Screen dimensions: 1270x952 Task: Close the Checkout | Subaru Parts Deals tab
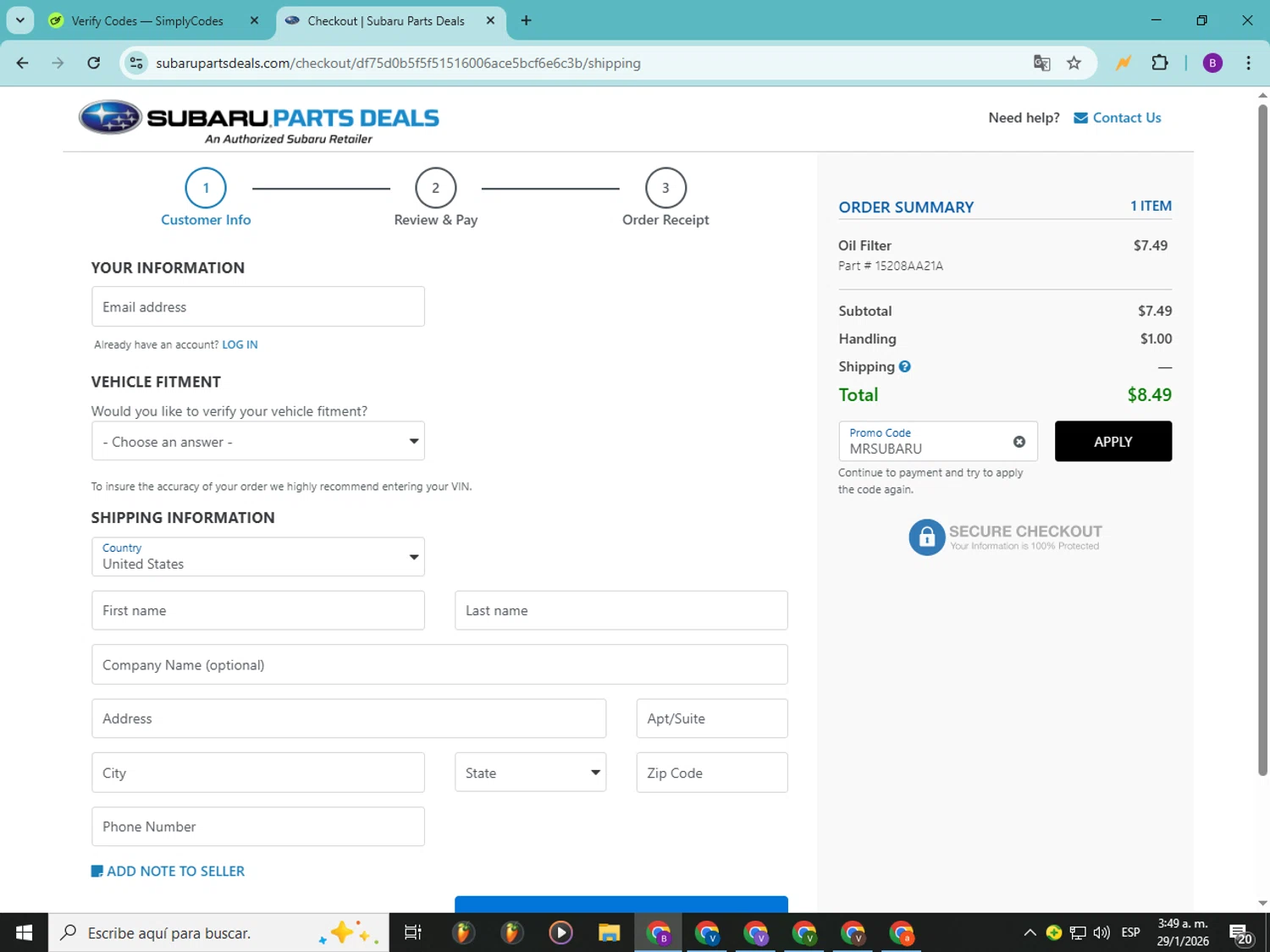[490, 21]
